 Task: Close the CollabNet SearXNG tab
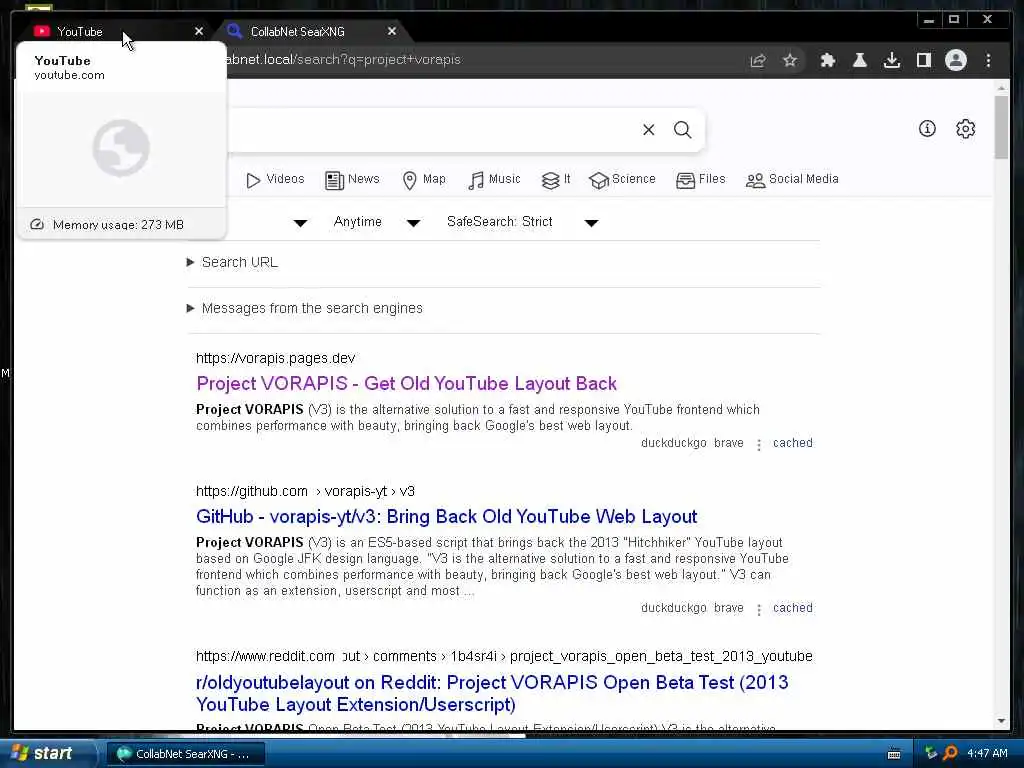tap(392, 31)
